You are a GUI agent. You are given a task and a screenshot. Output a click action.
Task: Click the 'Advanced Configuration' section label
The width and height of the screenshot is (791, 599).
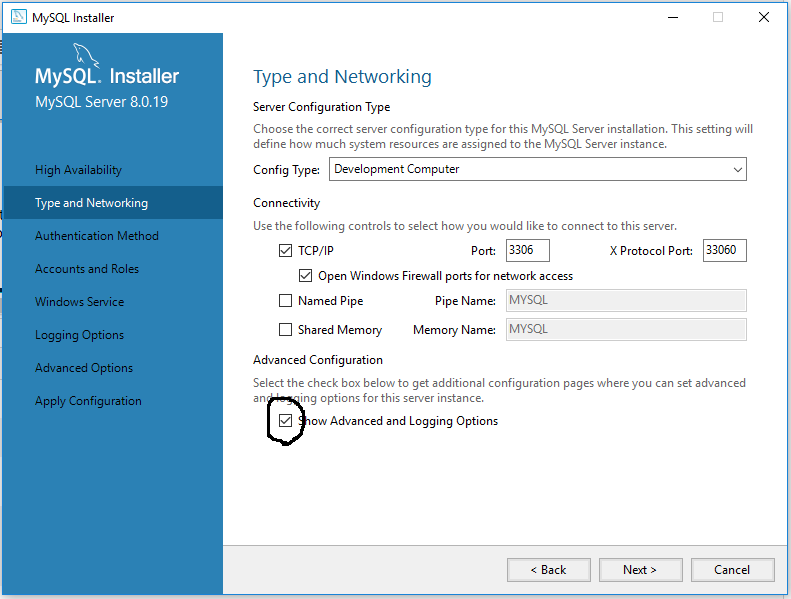pyautogui.click(x=318, y=360)
